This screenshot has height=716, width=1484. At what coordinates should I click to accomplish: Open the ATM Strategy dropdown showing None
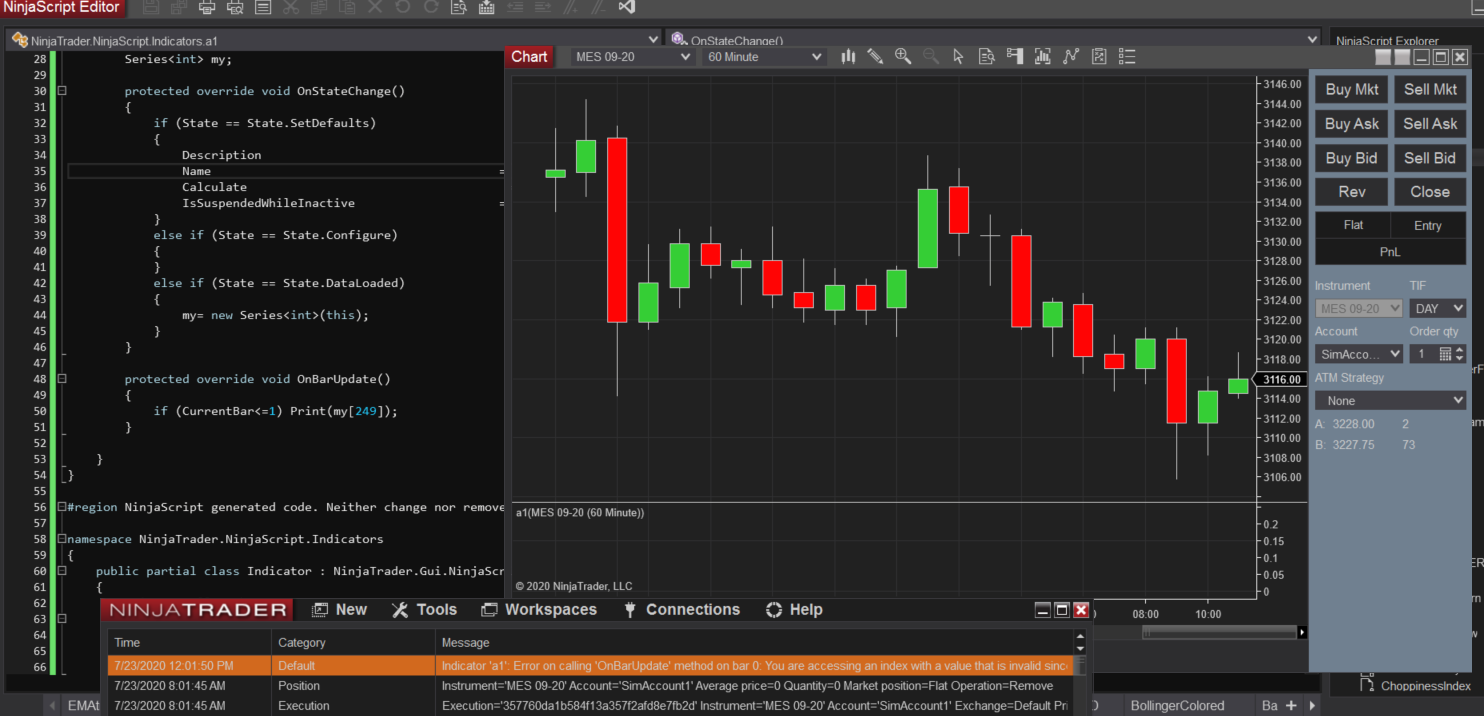(x=1390, y=400)
